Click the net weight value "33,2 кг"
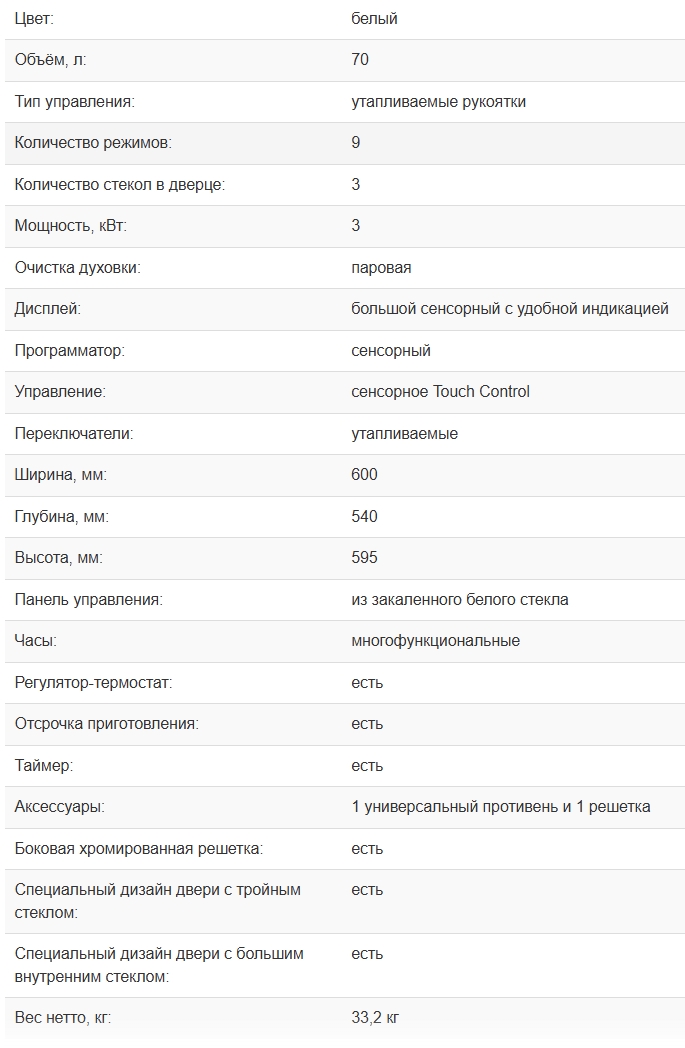685x1048 pixels. click(x=375, y=1018)
